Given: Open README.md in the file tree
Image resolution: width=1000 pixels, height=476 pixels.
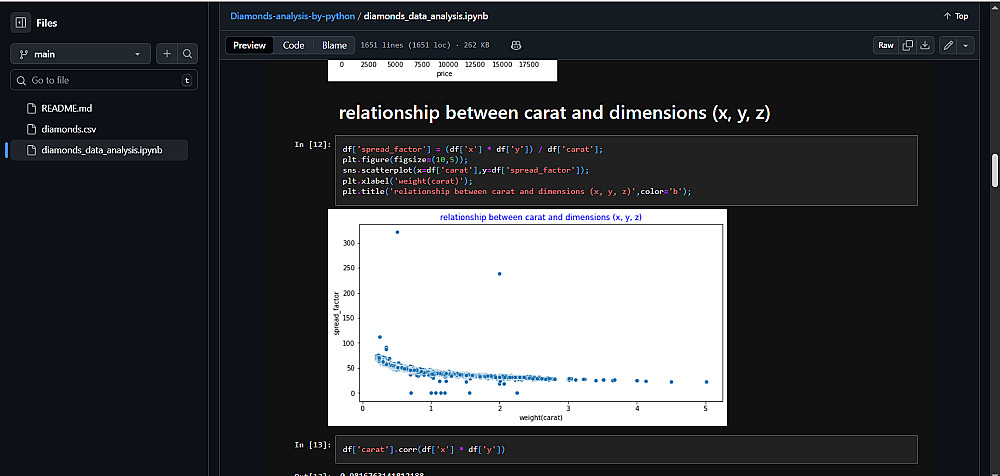Looking at the screenshot, I should click(67, 108).
